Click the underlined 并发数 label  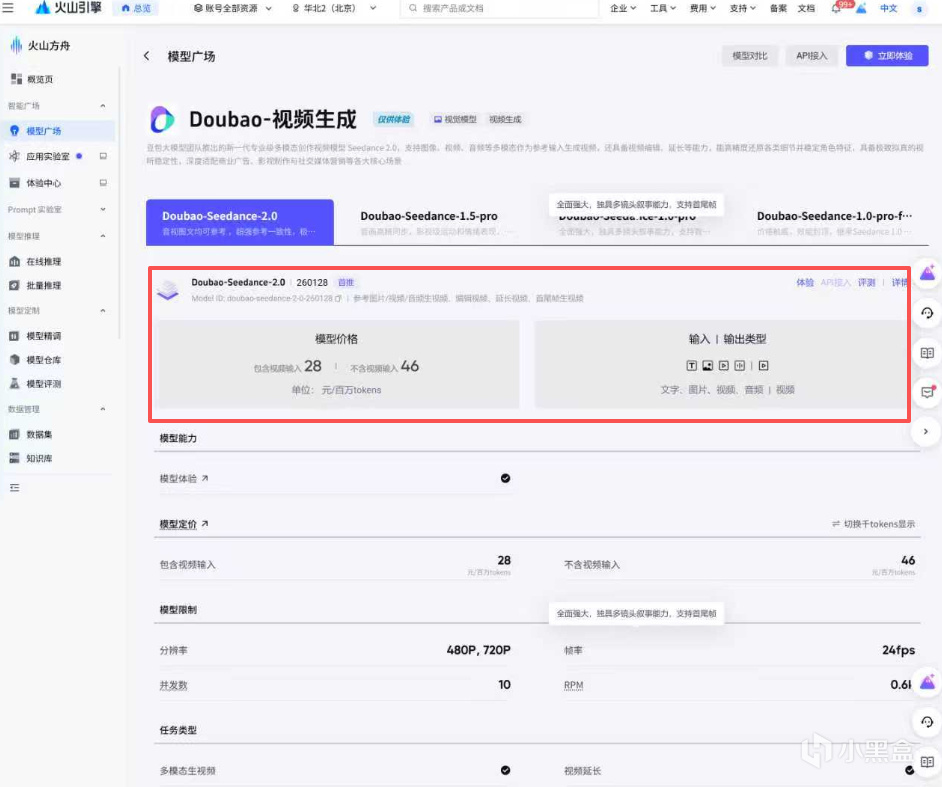pos(174,685)
